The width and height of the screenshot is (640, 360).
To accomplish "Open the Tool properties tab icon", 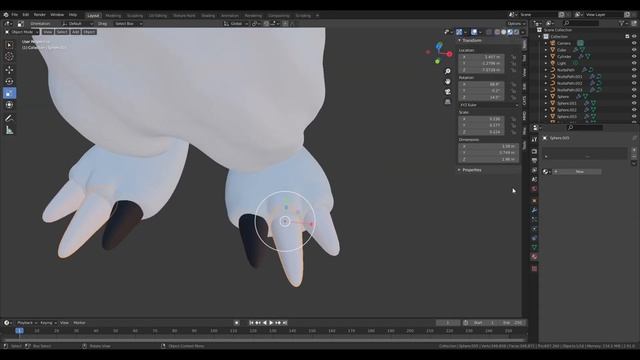I will [534, 140].
